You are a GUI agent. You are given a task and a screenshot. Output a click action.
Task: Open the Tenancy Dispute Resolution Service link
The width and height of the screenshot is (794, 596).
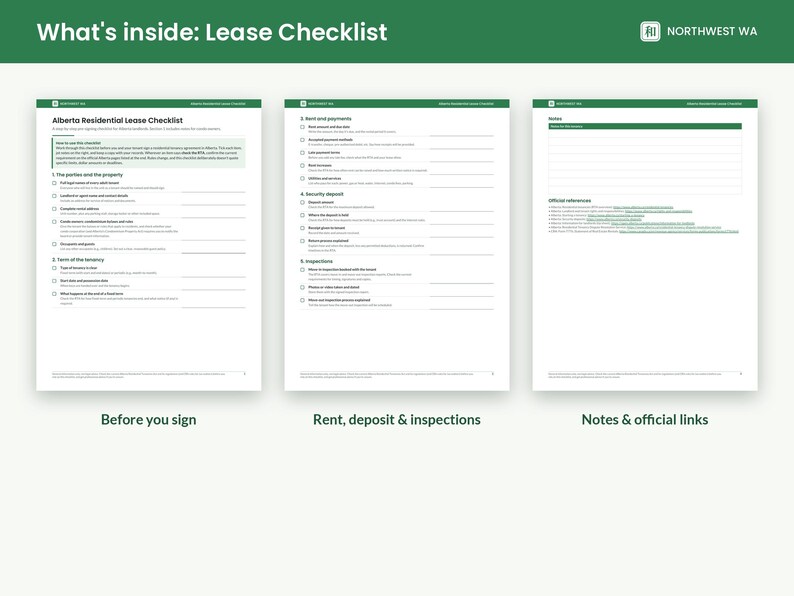pyautogui.click(x=674, y=227)
